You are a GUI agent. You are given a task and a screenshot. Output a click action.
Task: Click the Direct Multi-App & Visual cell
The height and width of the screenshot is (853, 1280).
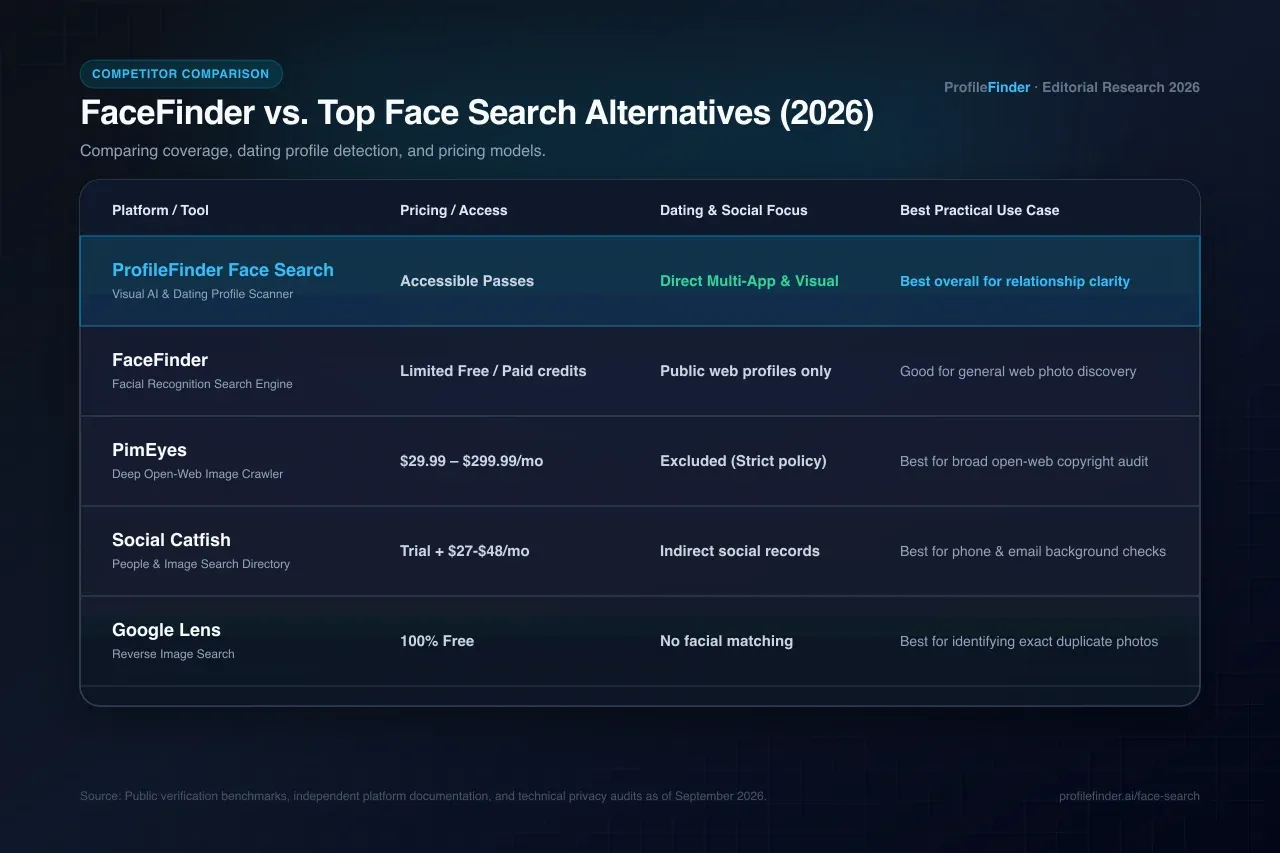(749, 281)
